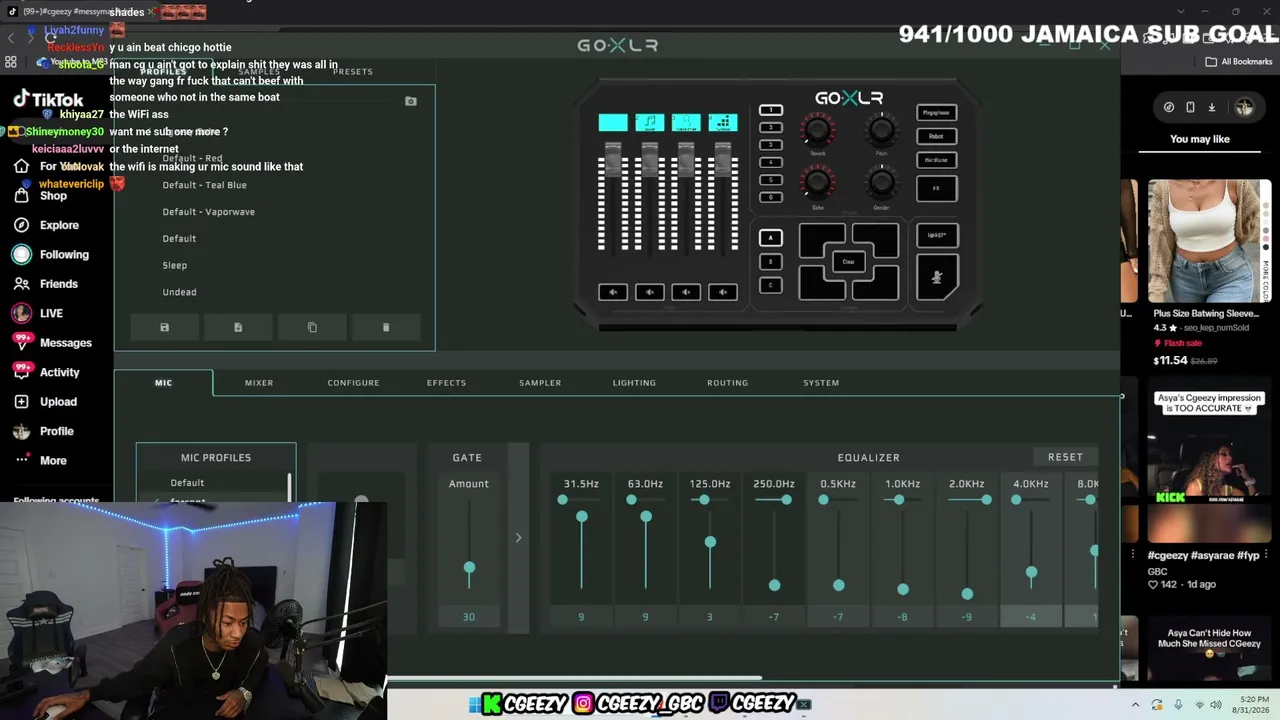
Task: Open TikTok More menu
Action: tap(53, 461)
